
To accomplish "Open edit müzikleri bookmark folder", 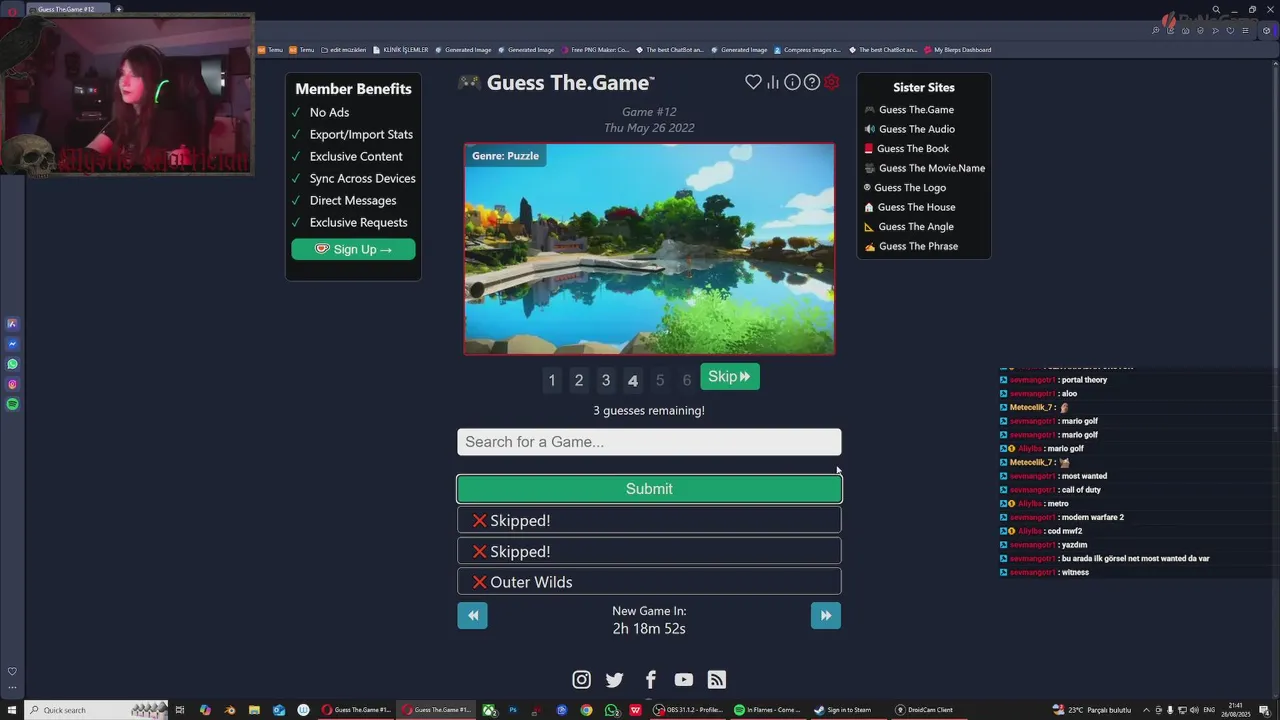I will (x=342, y=49).
